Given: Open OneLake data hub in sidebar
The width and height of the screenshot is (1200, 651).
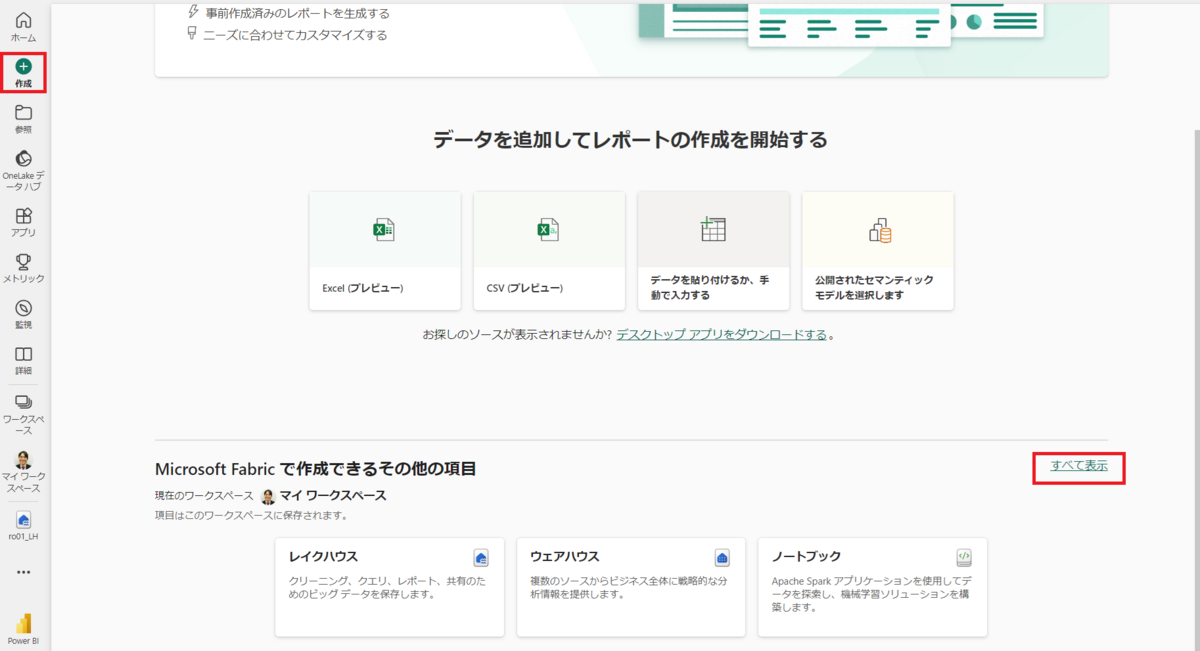Looking at the screenshot, I should 24,171.
